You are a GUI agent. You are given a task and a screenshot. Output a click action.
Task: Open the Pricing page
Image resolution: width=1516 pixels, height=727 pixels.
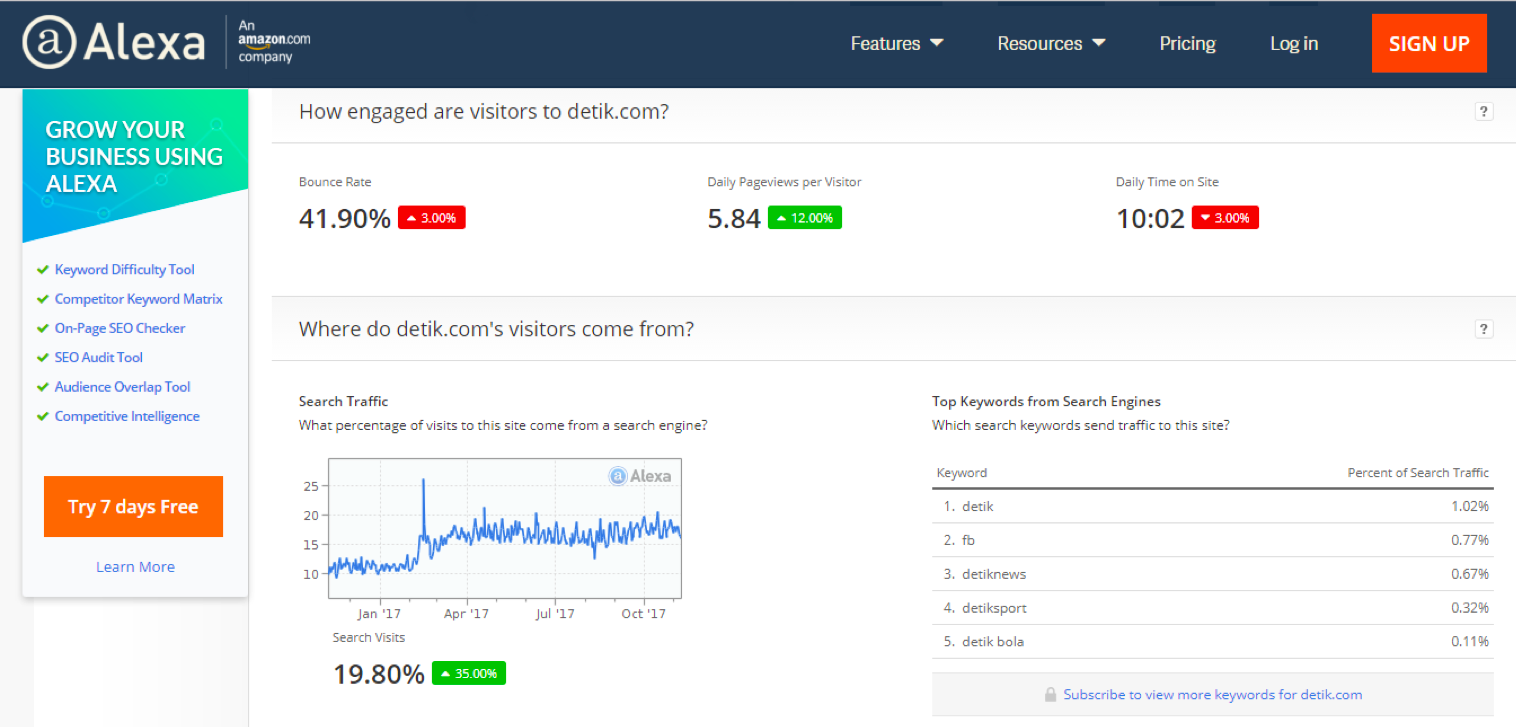point(1187,44)
